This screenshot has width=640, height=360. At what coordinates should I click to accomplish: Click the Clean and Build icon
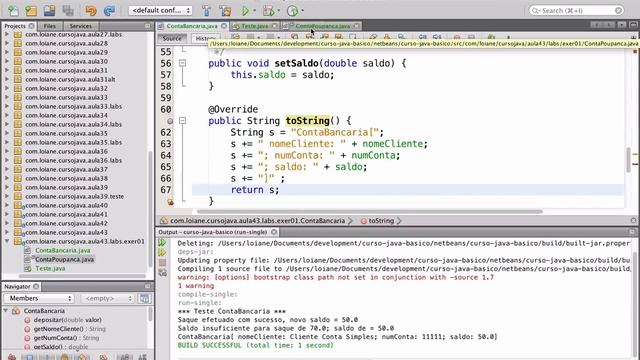(225, 11)
